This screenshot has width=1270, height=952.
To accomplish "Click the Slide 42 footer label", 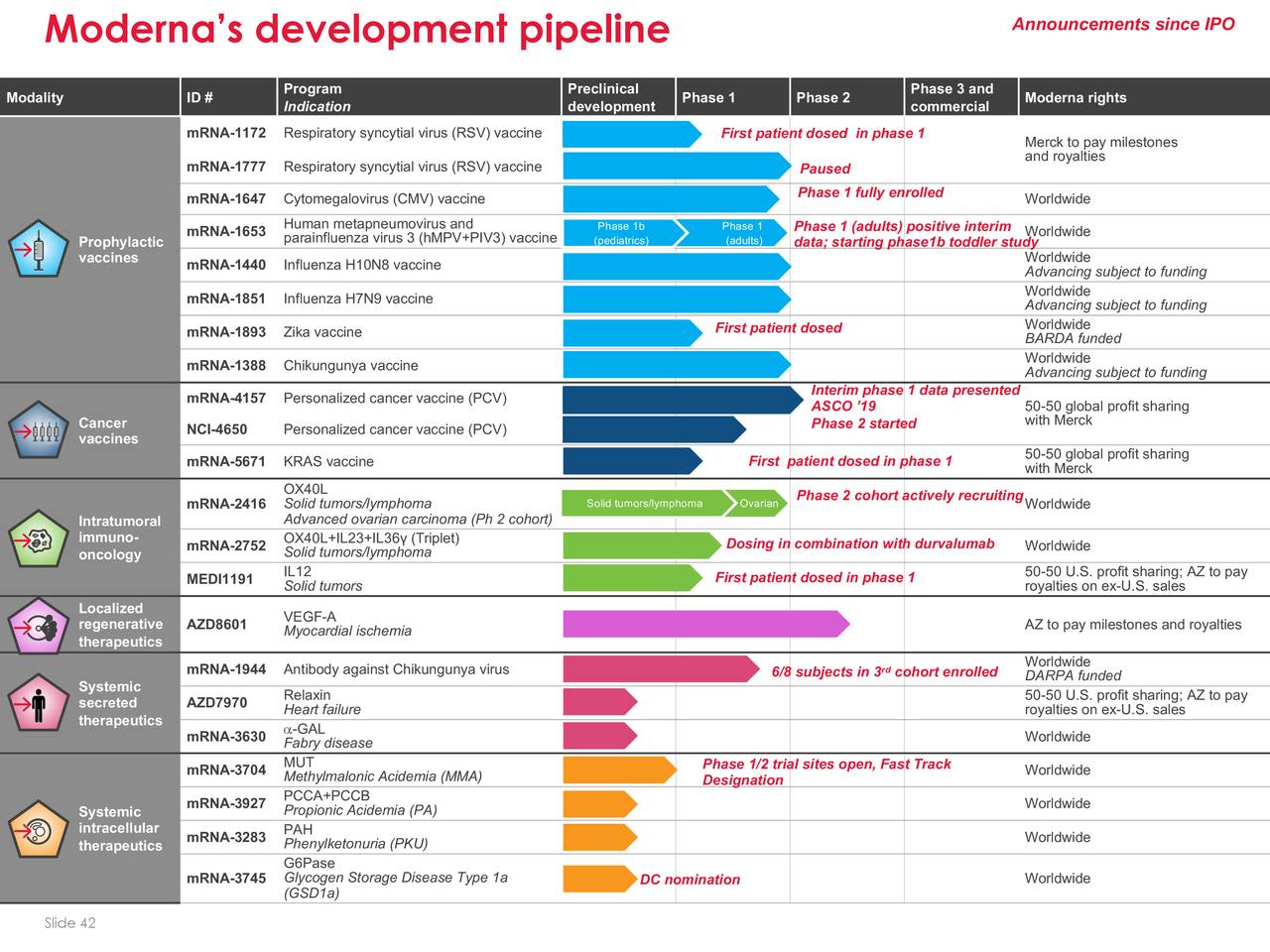I will point(69,922).
